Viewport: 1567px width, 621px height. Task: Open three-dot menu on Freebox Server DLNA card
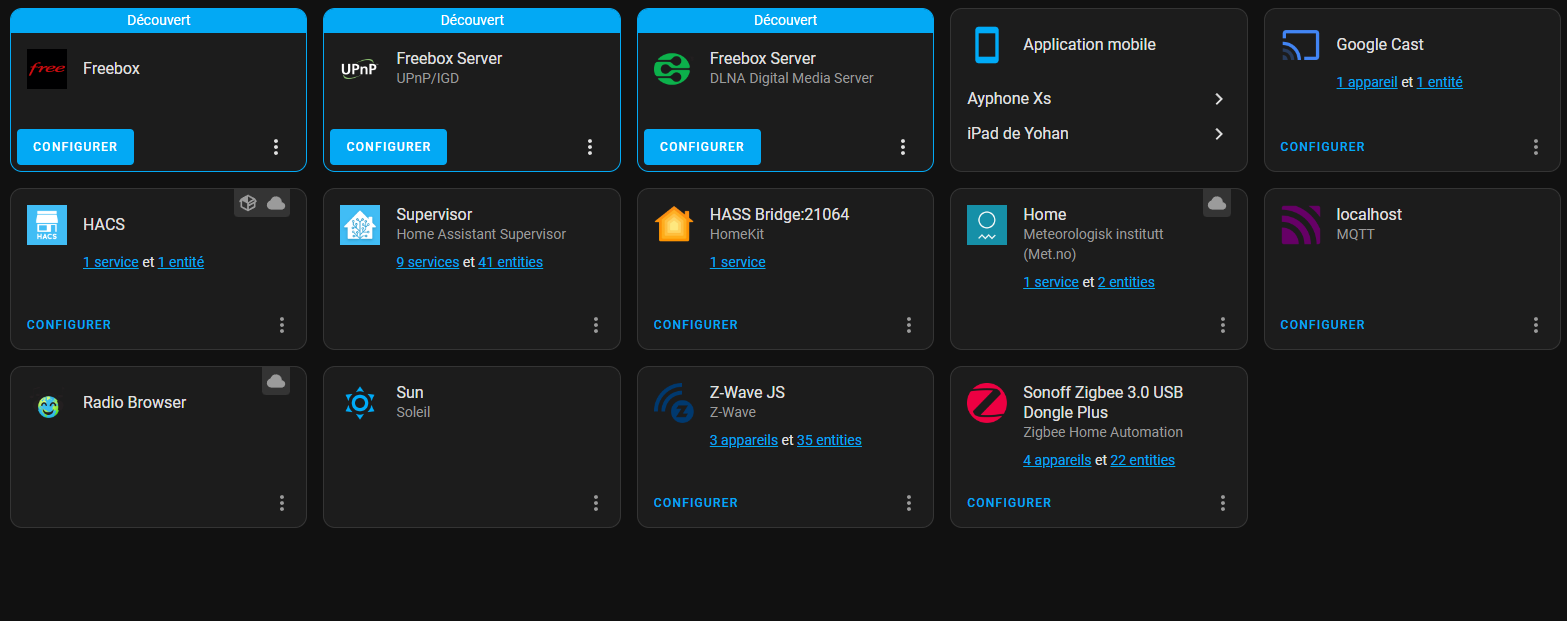click(x=903, y=147)
